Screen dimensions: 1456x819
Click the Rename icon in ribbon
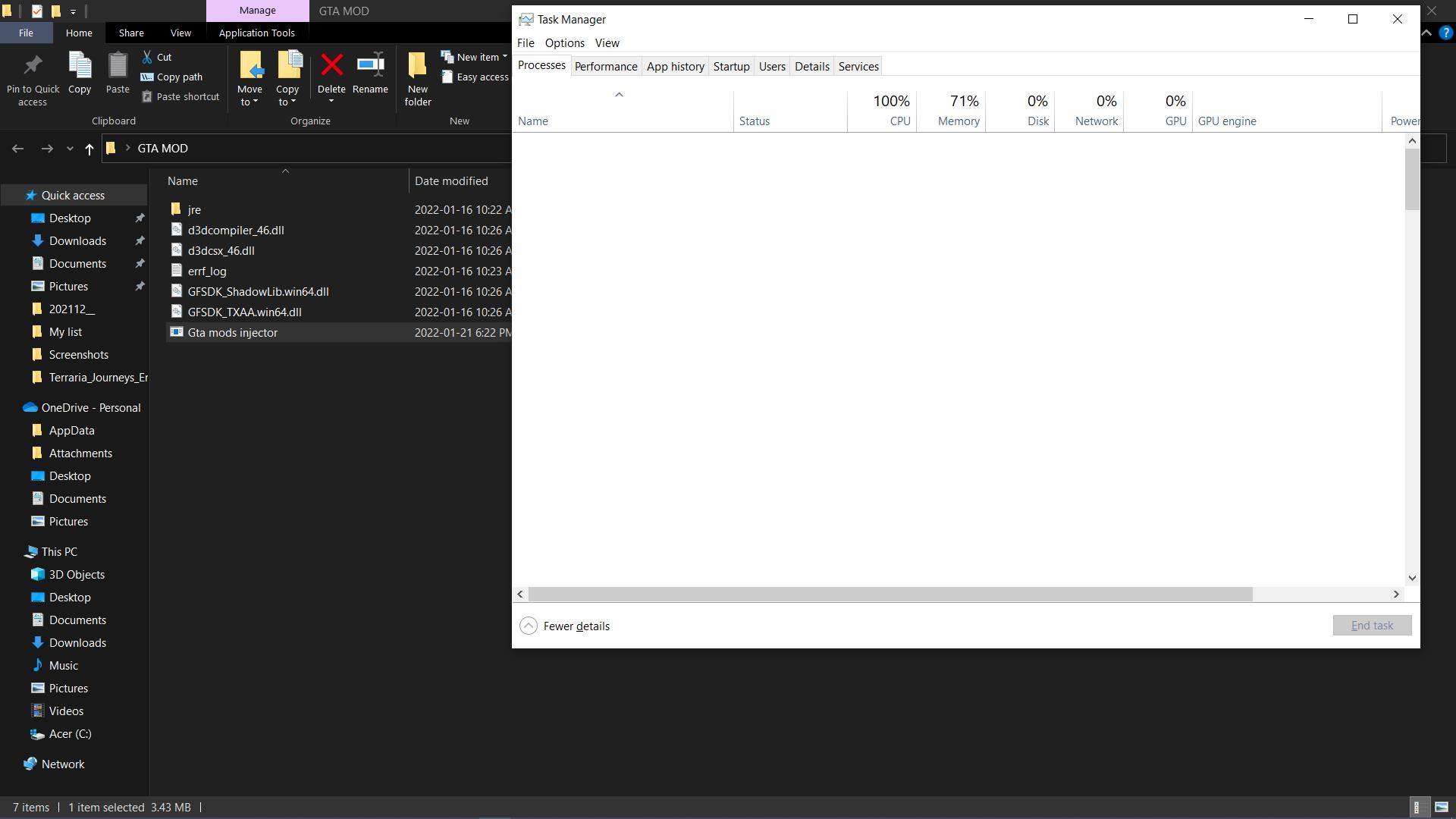coord(370,66)
